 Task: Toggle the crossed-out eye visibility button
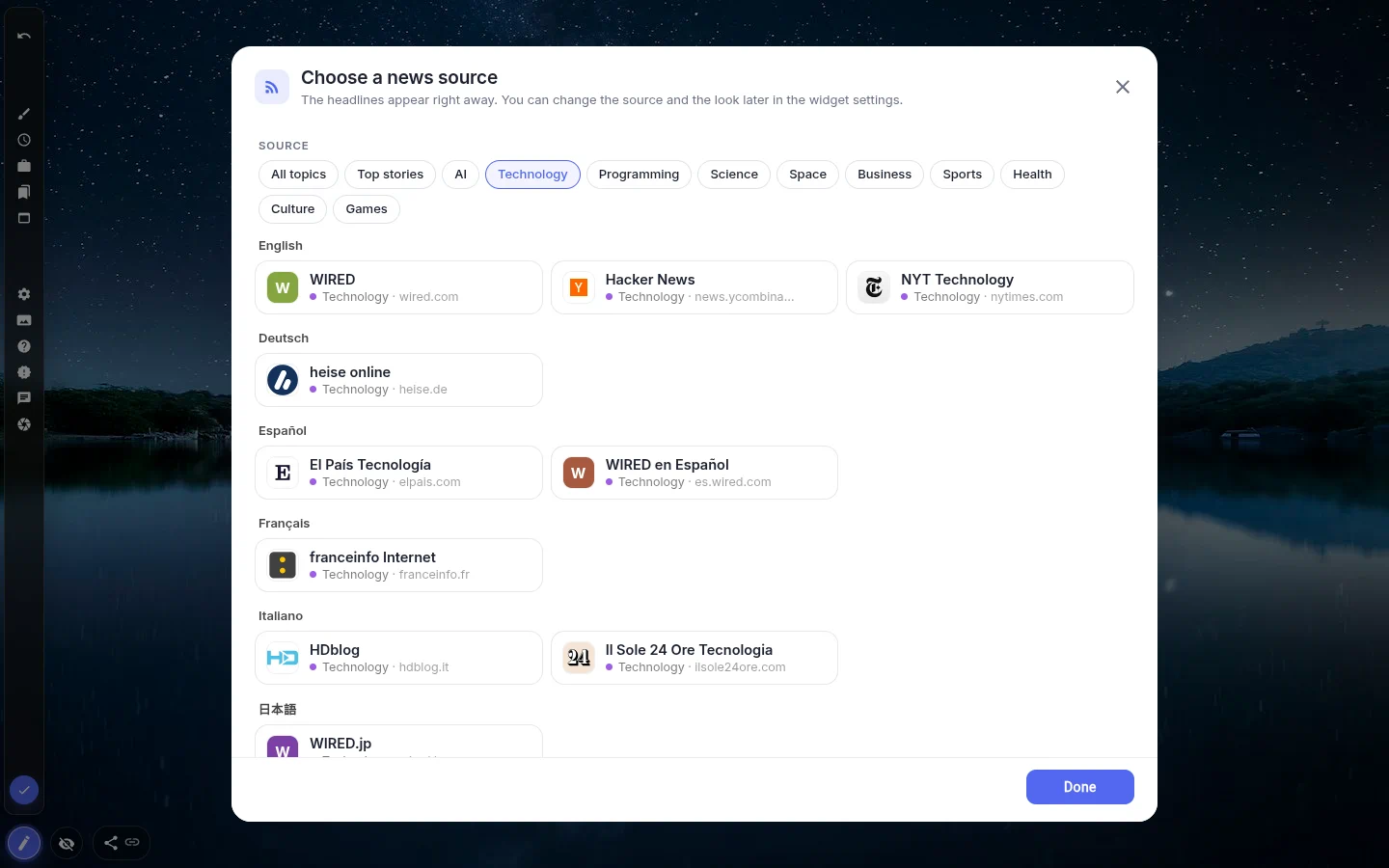click(x=67, y=843)
